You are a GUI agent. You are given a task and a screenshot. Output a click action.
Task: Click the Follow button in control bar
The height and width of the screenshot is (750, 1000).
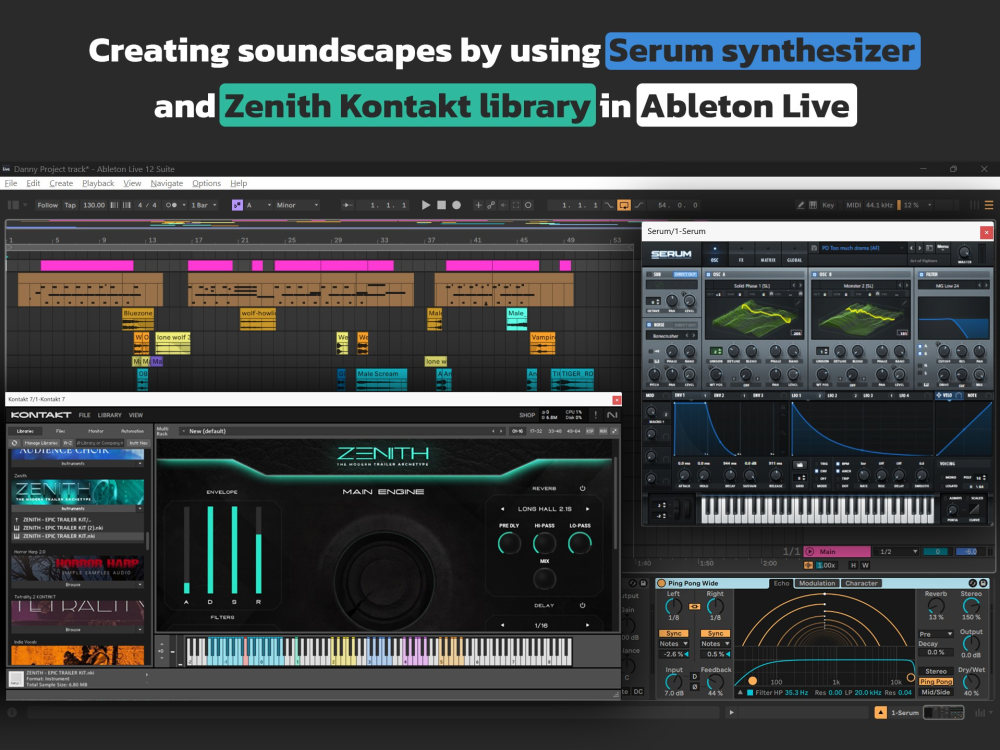47,205
